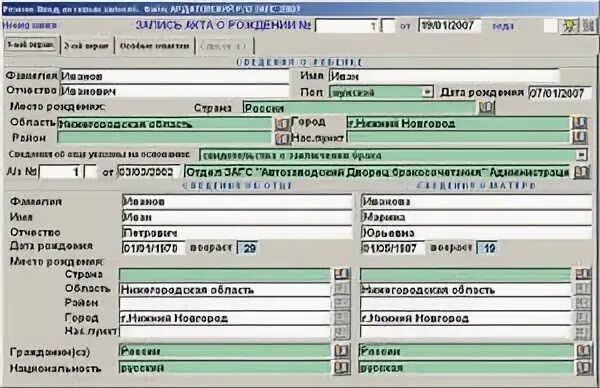Open mother's citizenship lookup book icon
Viewport: 600px width, 388px height.
point(584,351)
